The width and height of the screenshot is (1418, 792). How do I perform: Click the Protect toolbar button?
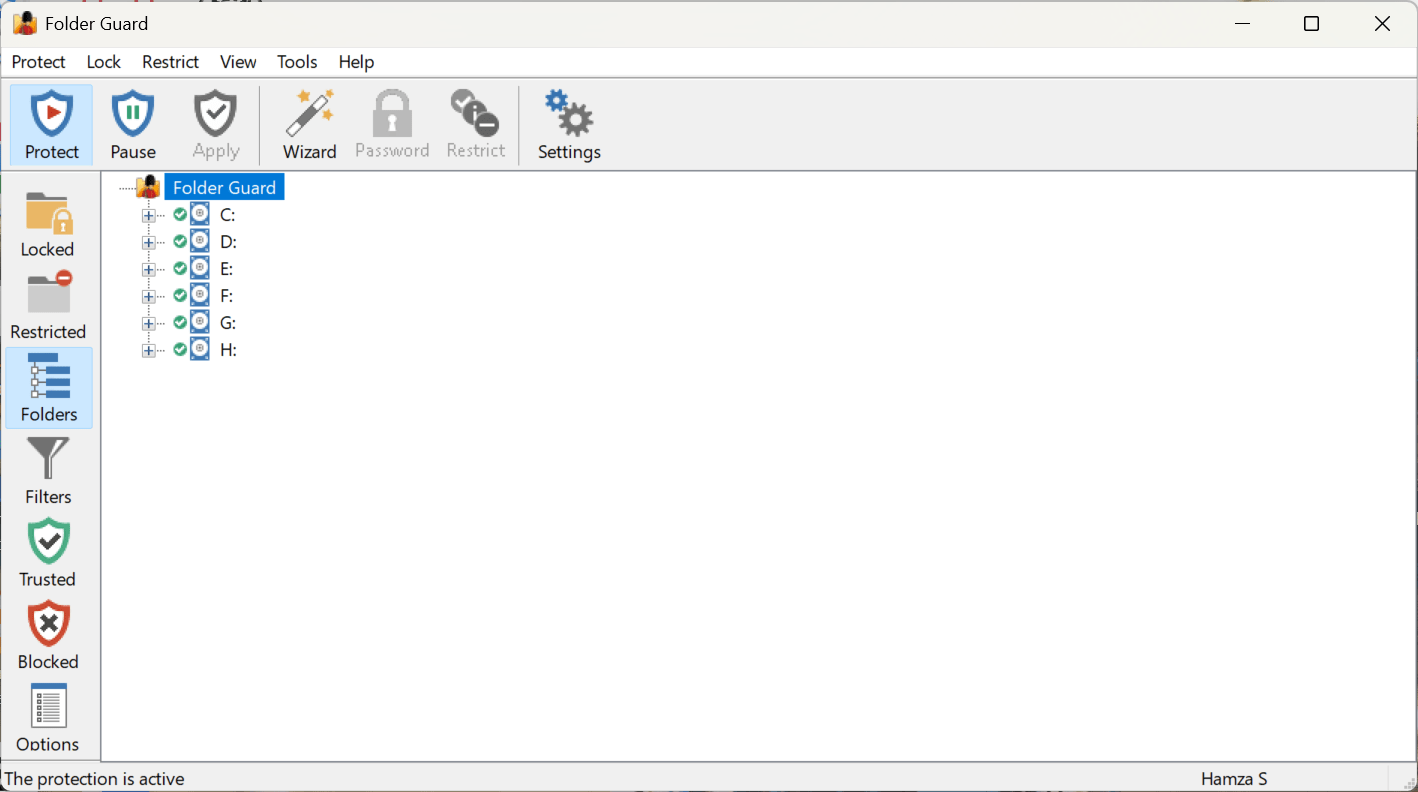click(x=51, y=125)
